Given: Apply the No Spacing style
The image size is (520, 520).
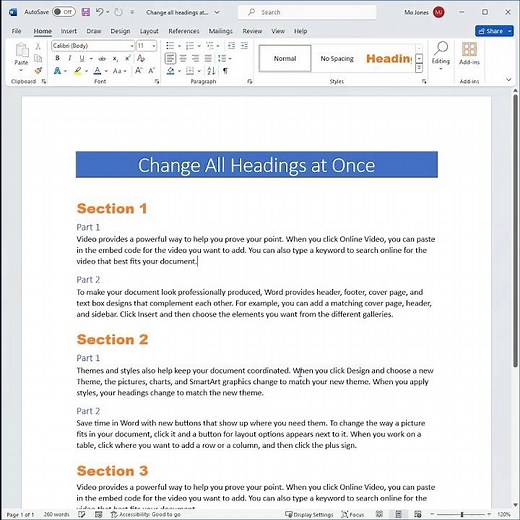Looking at the screenshot, I should (x=337, y=58).
